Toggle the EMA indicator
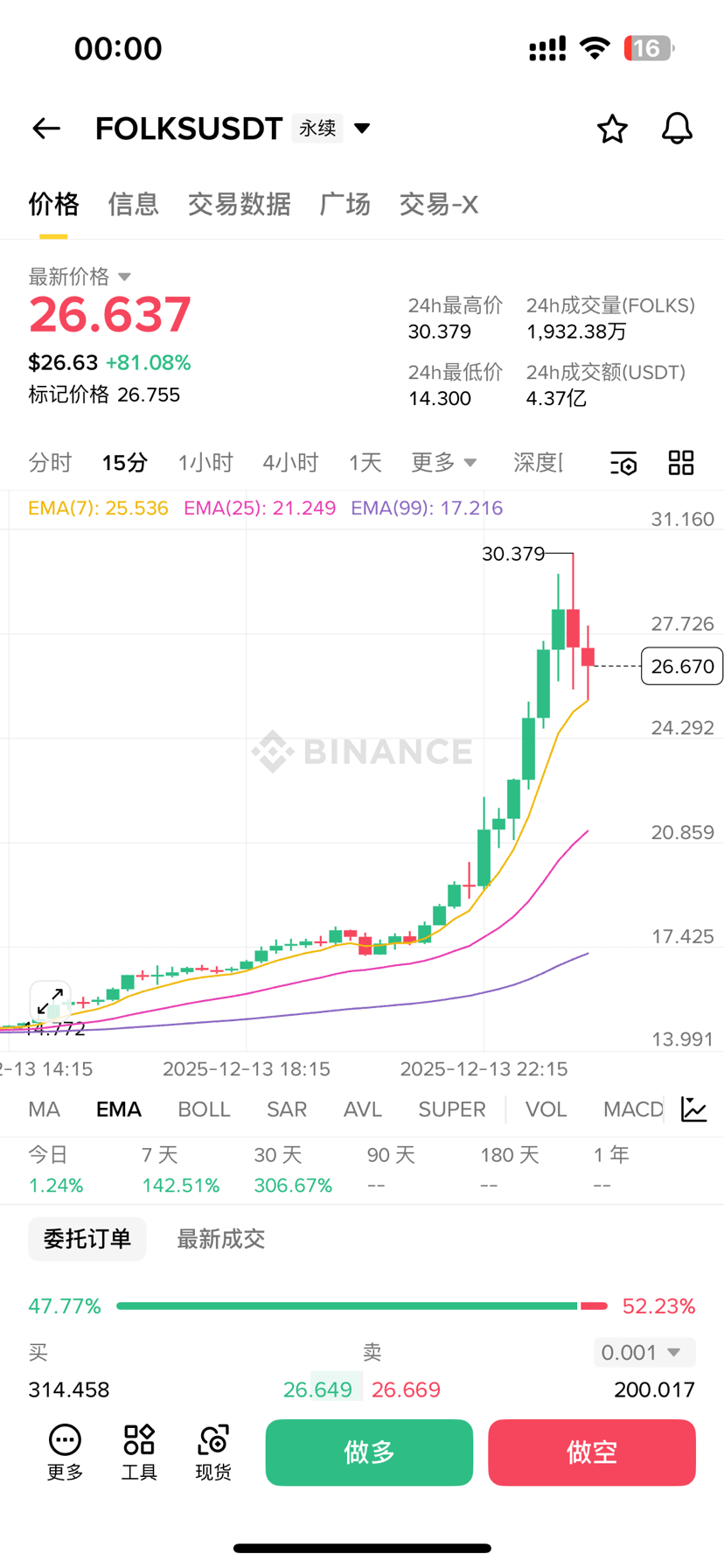 [119, 1109]
